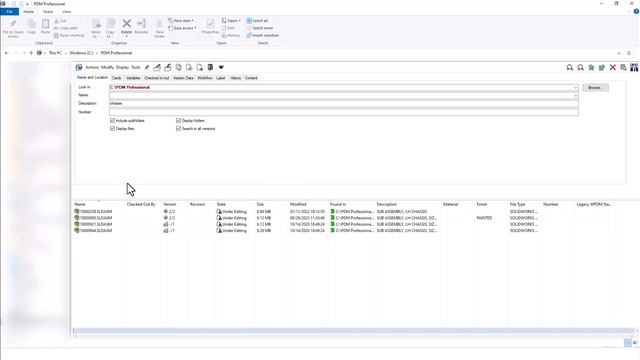Open the Actions menu

(x=92, y=67)
